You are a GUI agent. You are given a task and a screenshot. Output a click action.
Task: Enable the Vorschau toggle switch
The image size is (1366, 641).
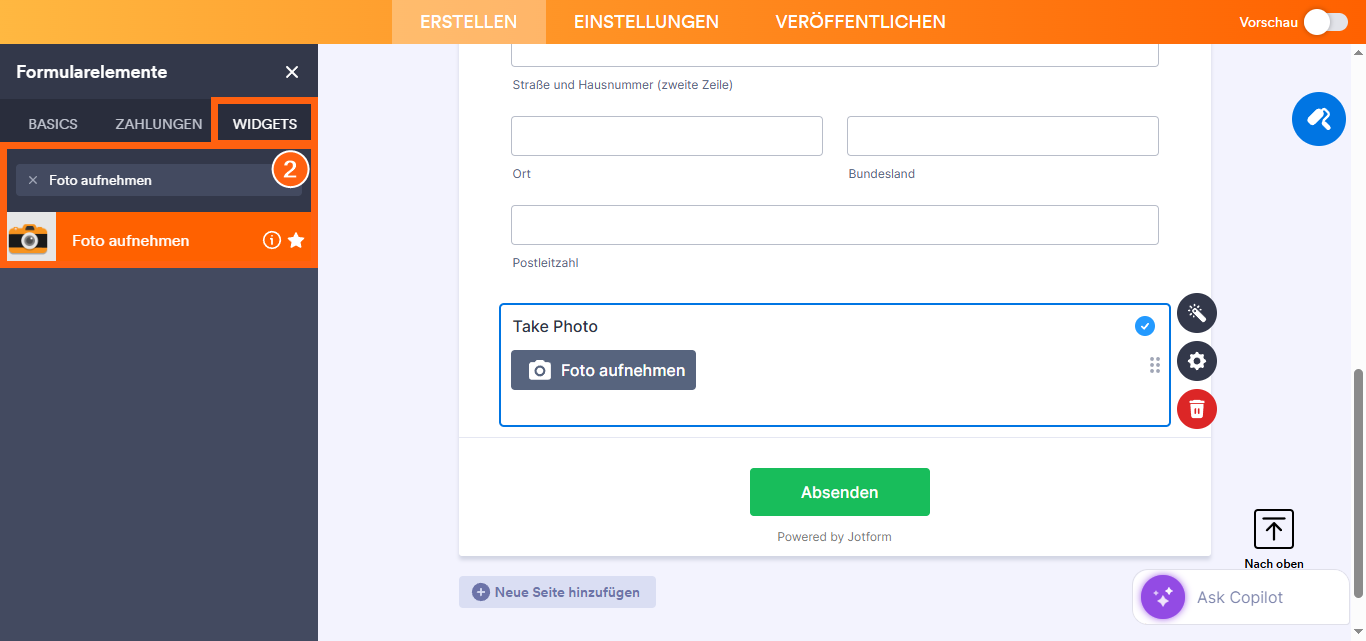(x=1324, y=21)
